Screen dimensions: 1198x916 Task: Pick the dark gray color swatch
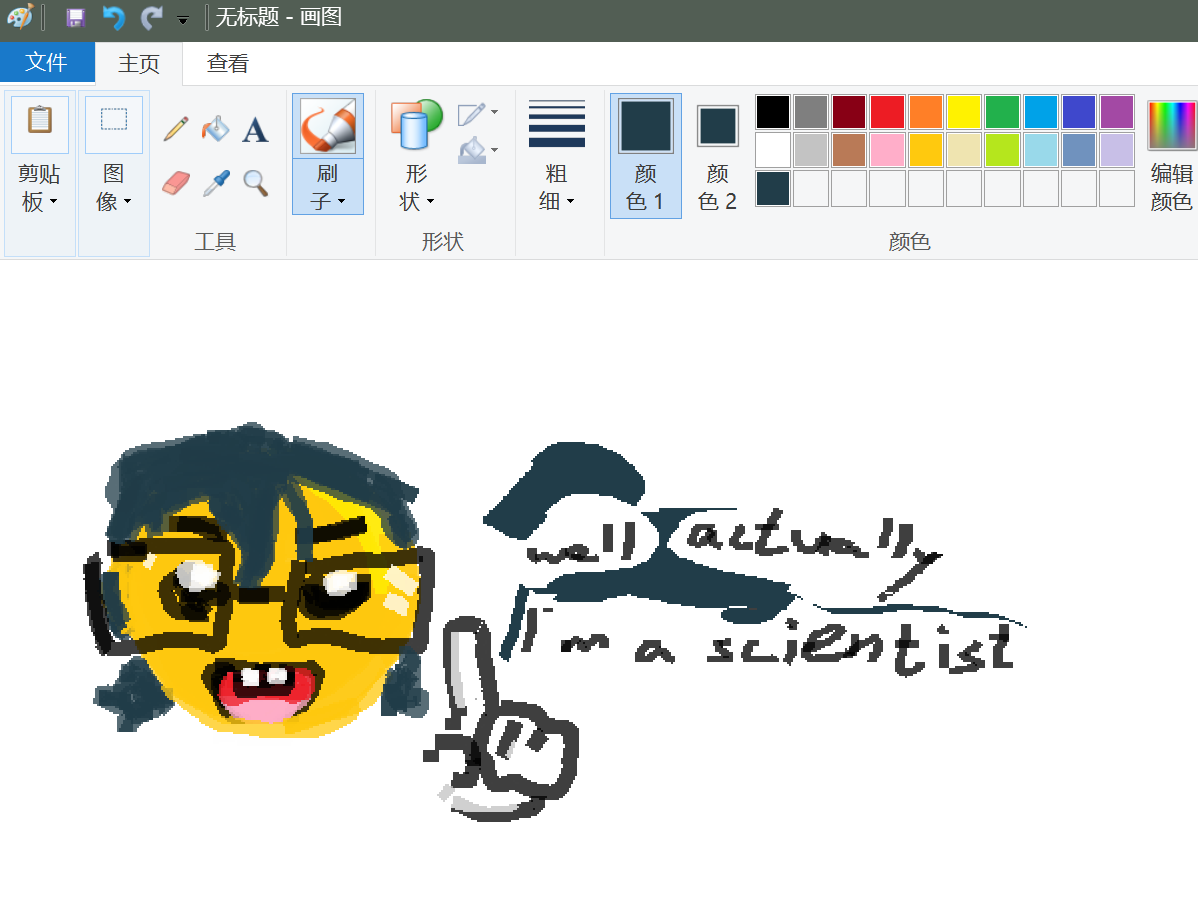[x=811, y=112]
